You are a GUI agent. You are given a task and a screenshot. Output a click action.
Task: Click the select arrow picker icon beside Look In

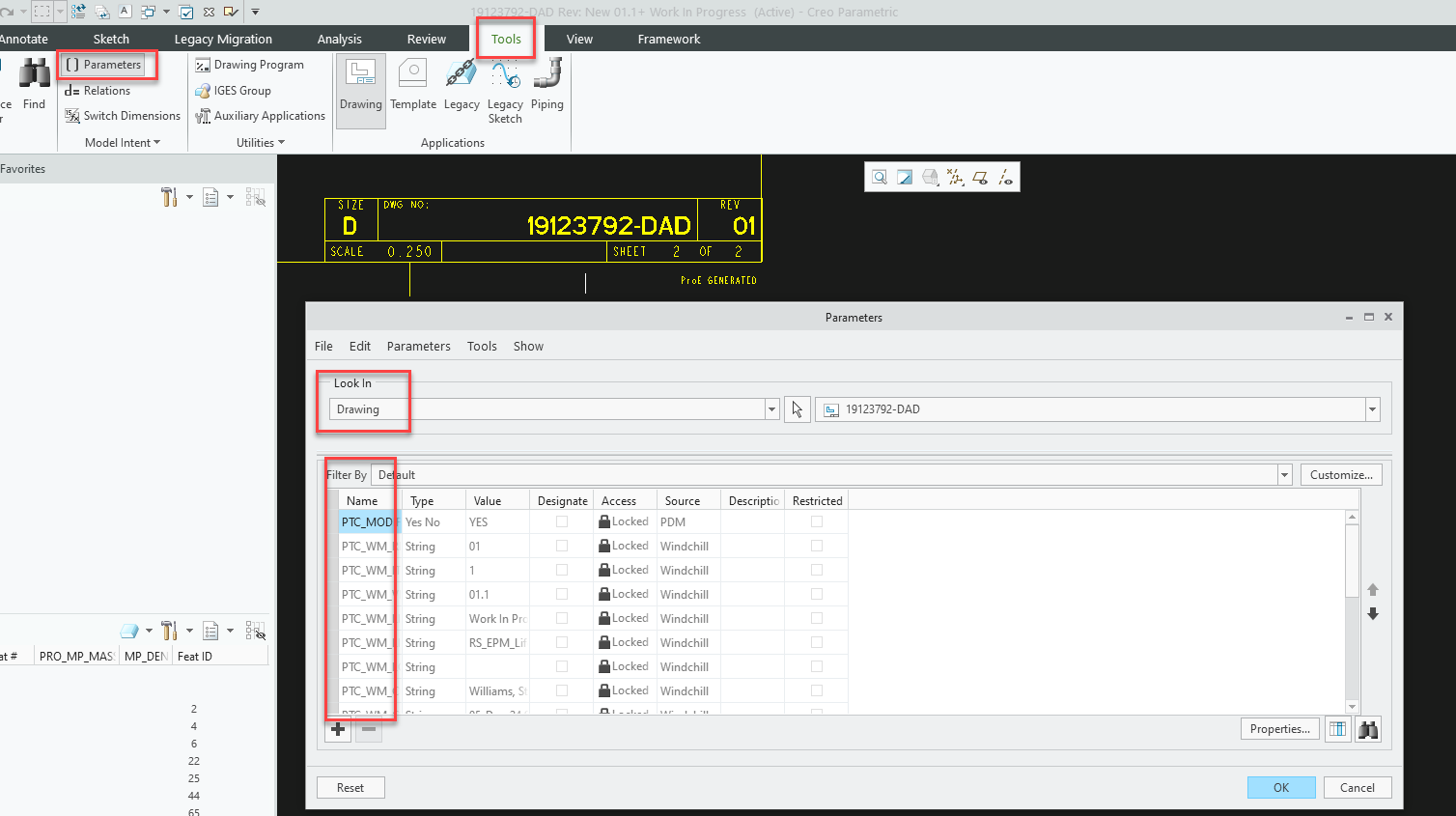798,409
